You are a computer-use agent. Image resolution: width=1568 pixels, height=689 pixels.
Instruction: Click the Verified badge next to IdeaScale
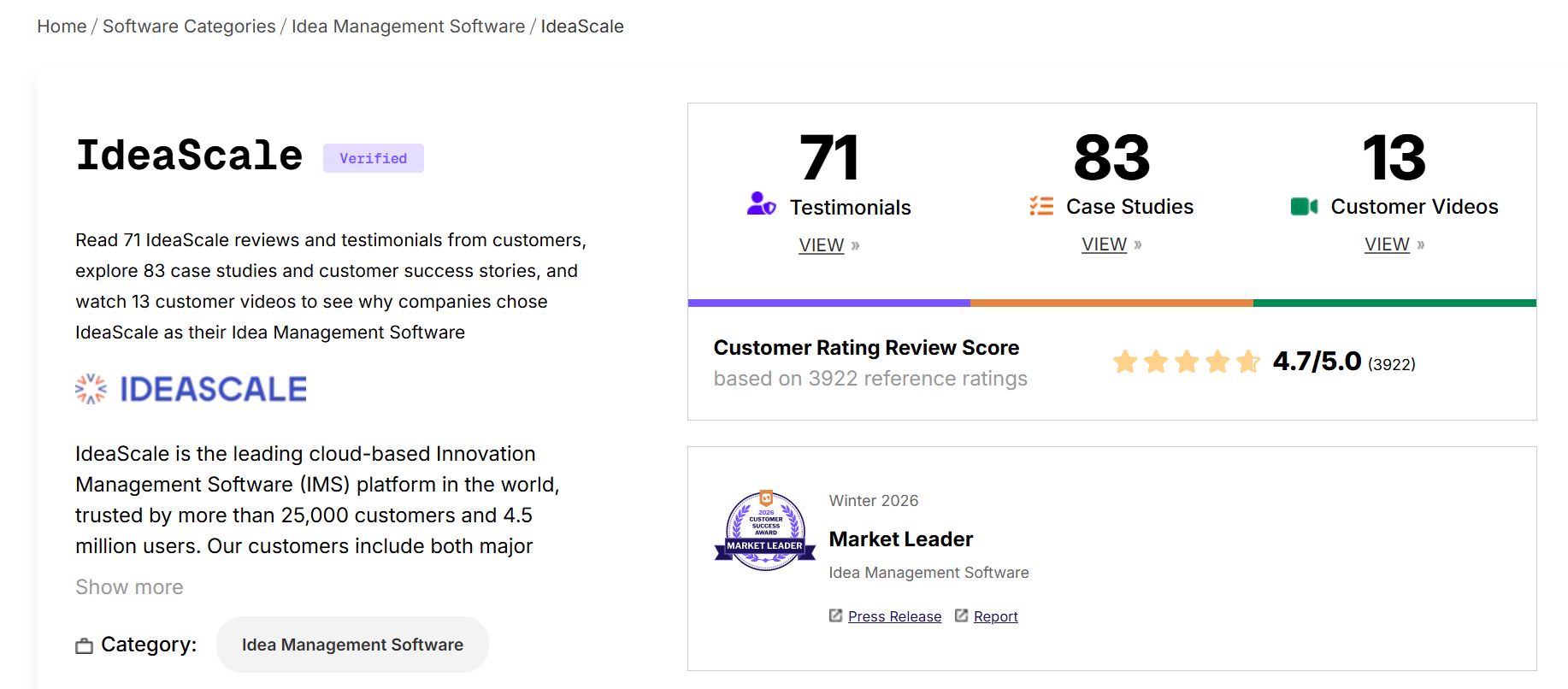pos(374,158)
